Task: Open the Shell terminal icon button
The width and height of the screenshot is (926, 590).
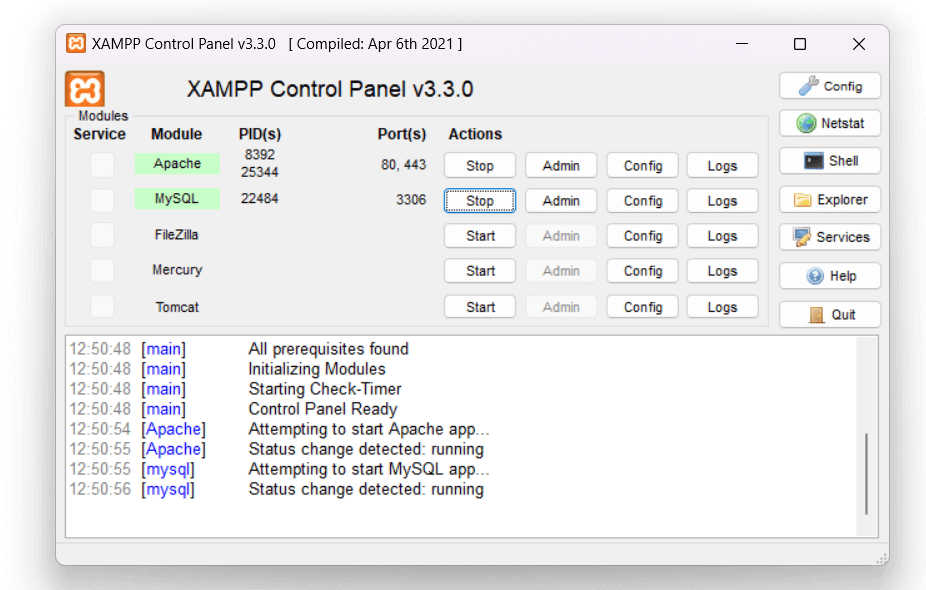Action: [829, 161]
